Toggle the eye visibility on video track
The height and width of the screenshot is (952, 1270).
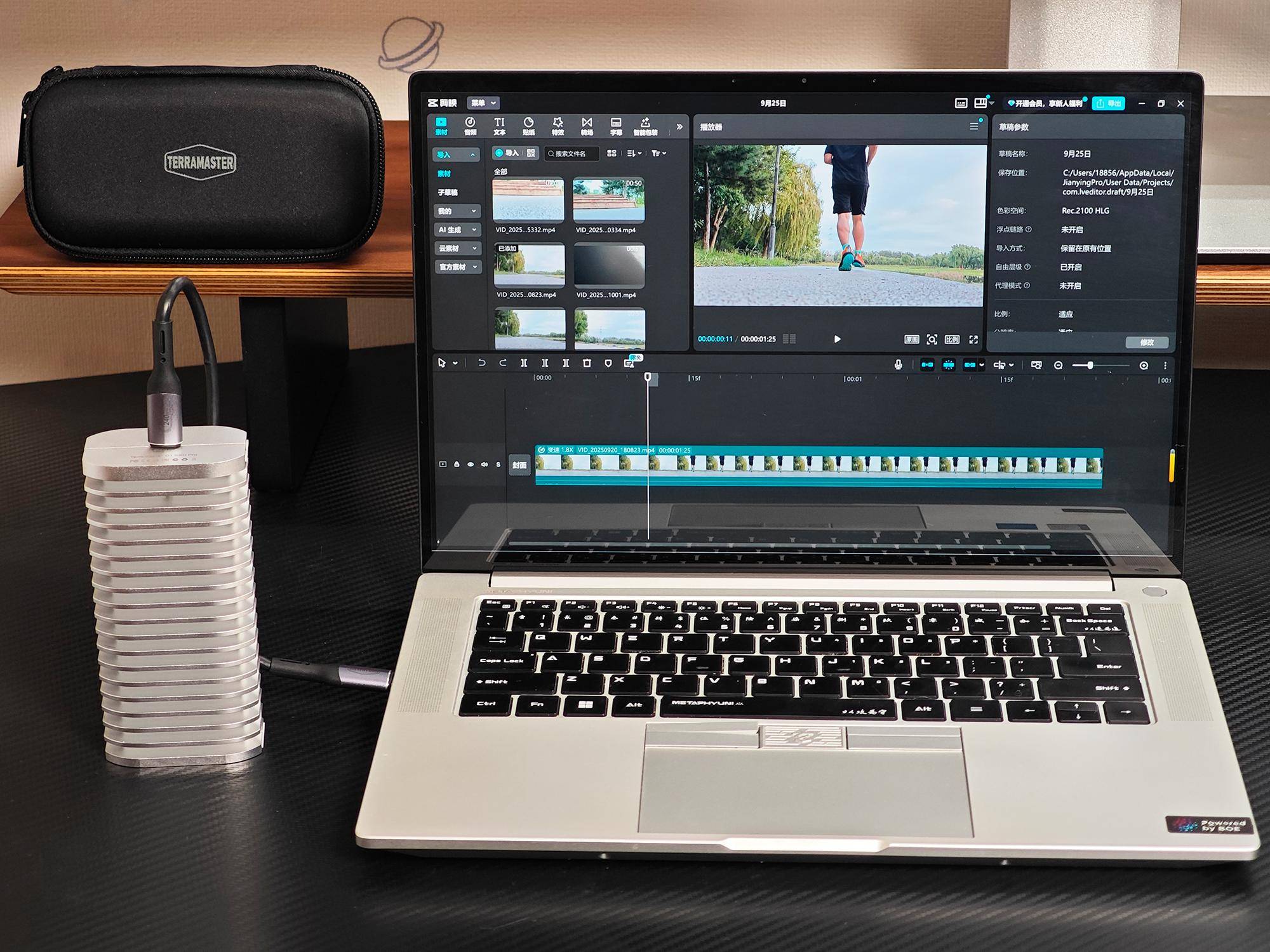coord(471,465)
